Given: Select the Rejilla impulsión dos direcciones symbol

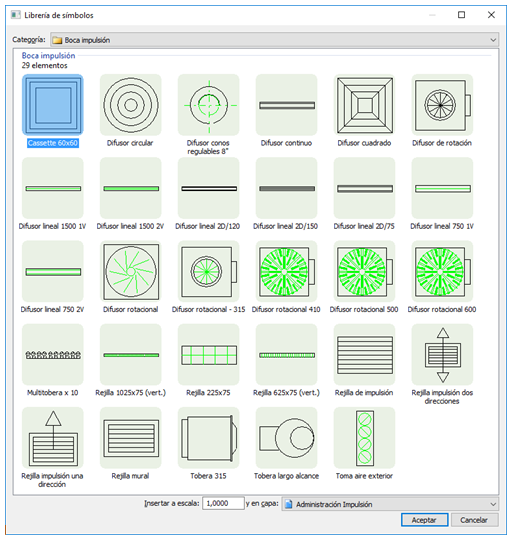Looking at the screenshot, I should coord(442,354).
